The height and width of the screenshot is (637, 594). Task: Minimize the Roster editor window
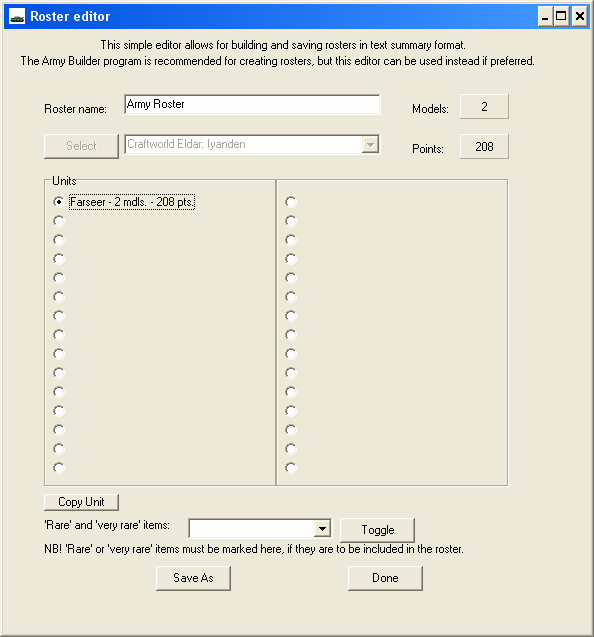tap(545, 17)
